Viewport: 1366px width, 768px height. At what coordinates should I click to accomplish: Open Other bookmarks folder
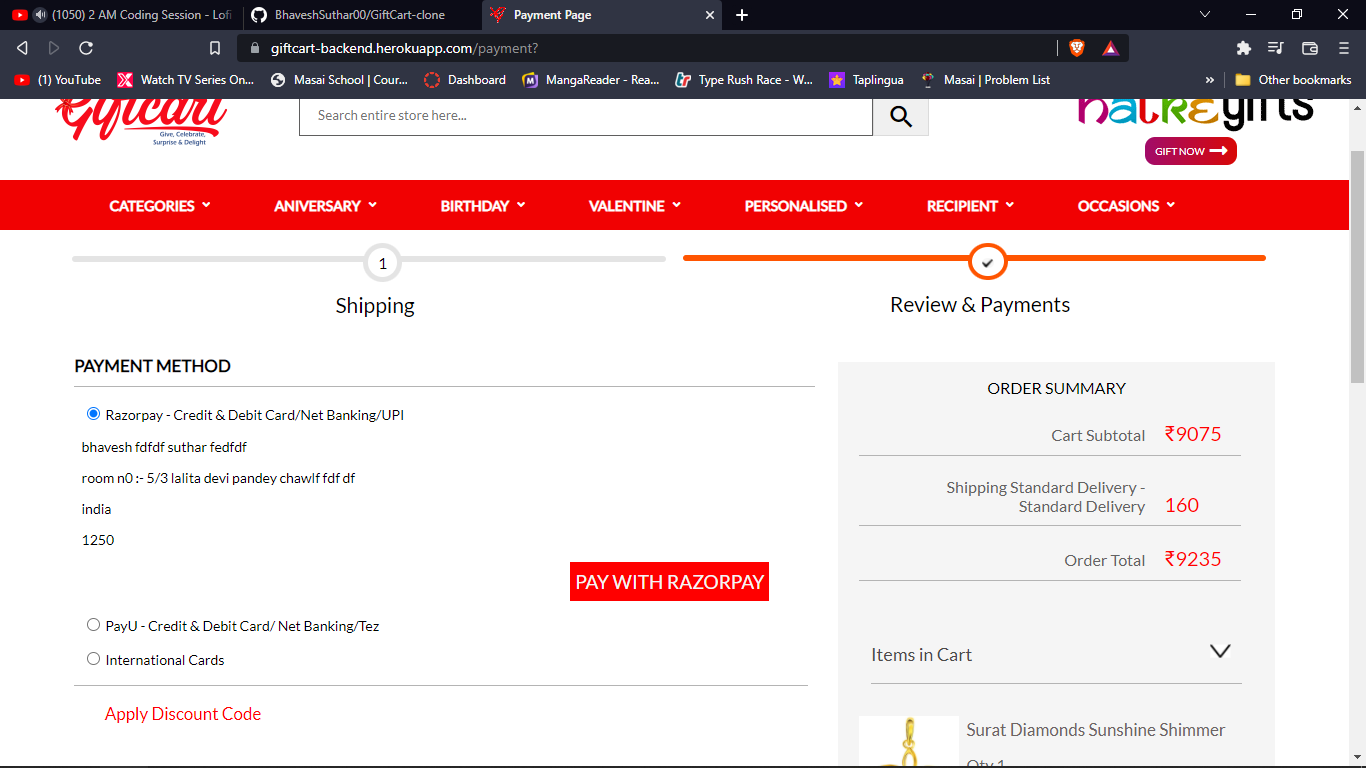[x=1293, y=80]
